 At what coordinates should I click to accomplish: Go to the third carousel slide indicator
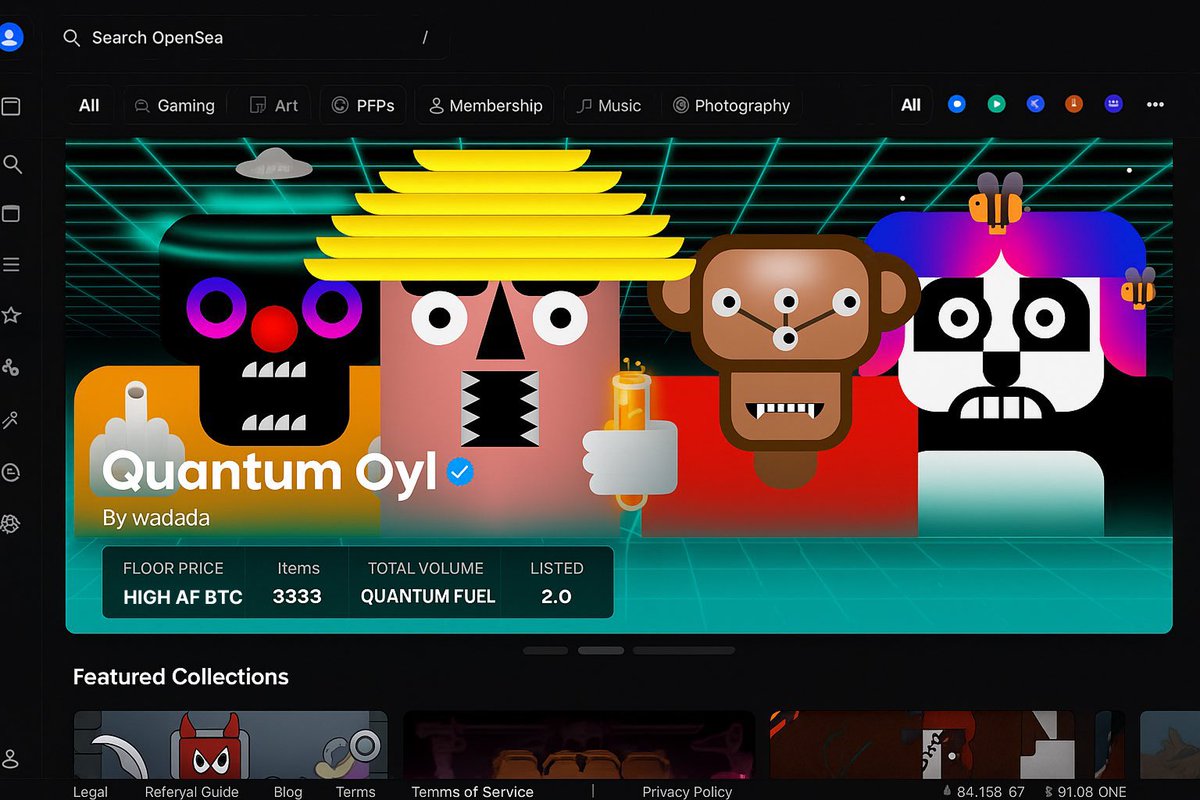click(684, 650)
